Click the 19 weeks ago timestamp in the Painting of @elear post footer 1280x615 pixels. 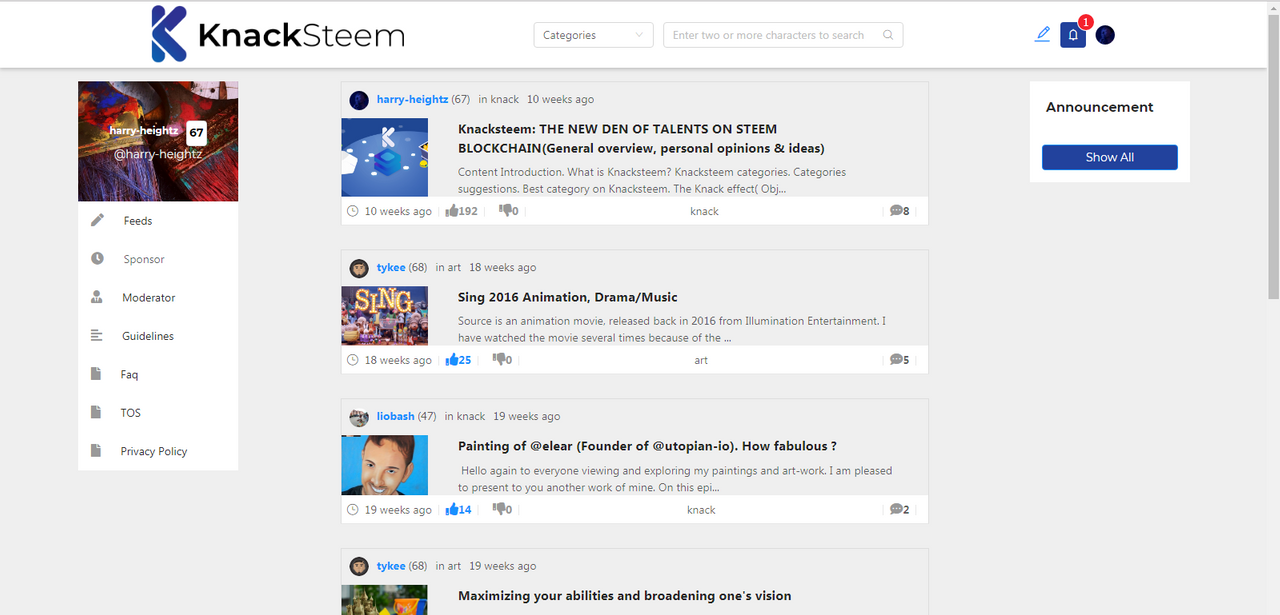pos(398,510)
